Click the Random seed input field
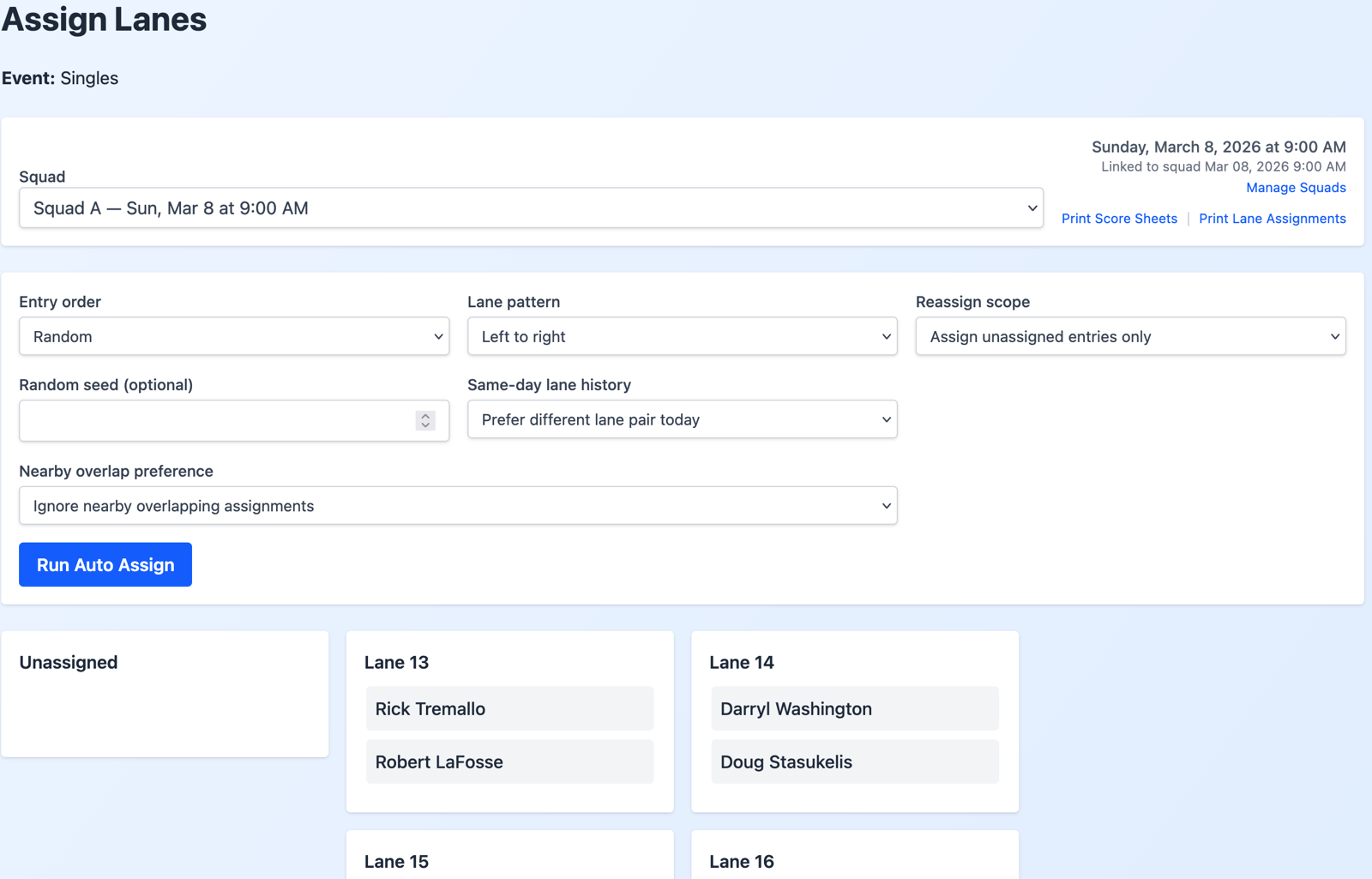The width and height of the screenshot is (1372, 879). [234, 420]
